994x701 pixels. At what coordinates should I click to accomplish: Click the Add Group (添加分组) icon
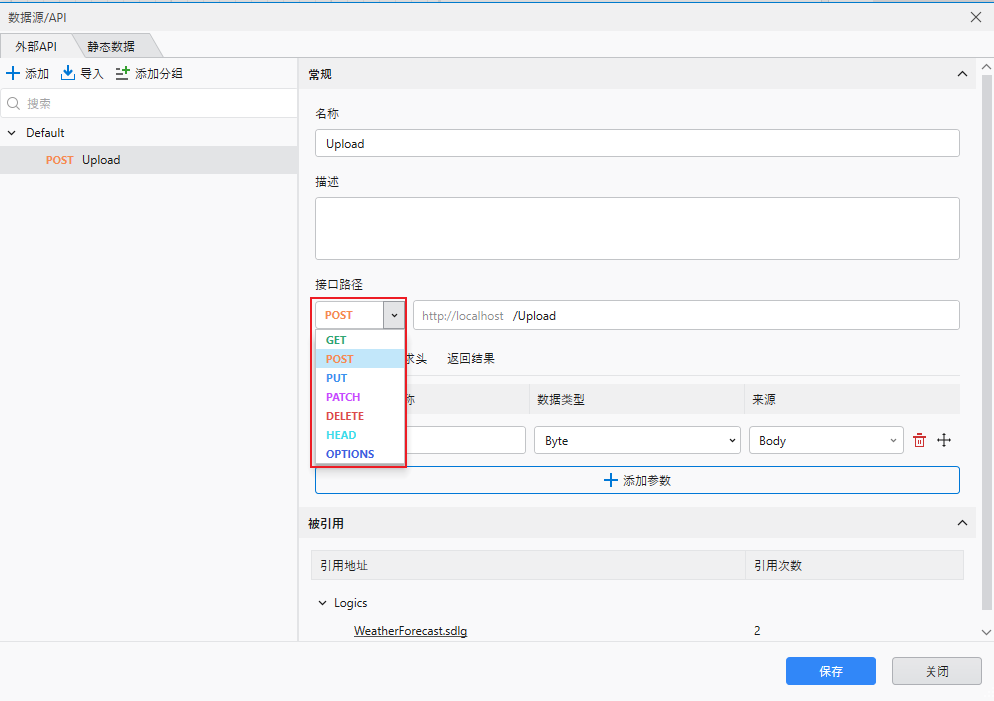click(x=123, y=73)
